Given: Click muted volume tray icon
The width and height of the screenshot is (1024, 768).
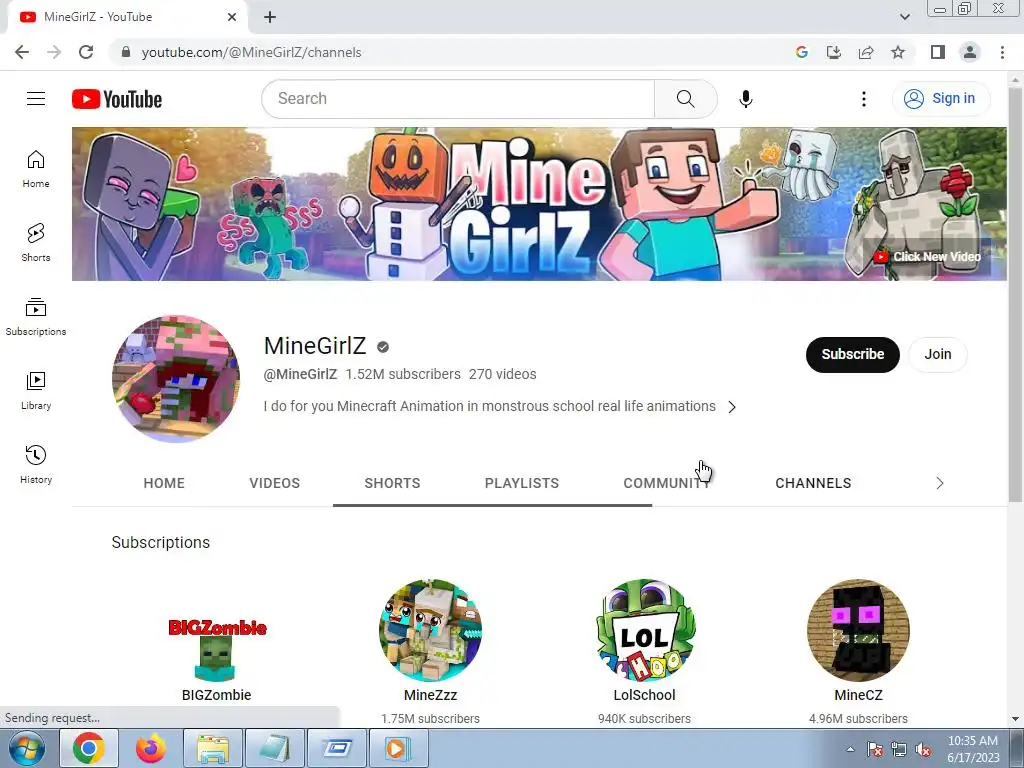Looking at the screenshot, I should click(923, 750).
